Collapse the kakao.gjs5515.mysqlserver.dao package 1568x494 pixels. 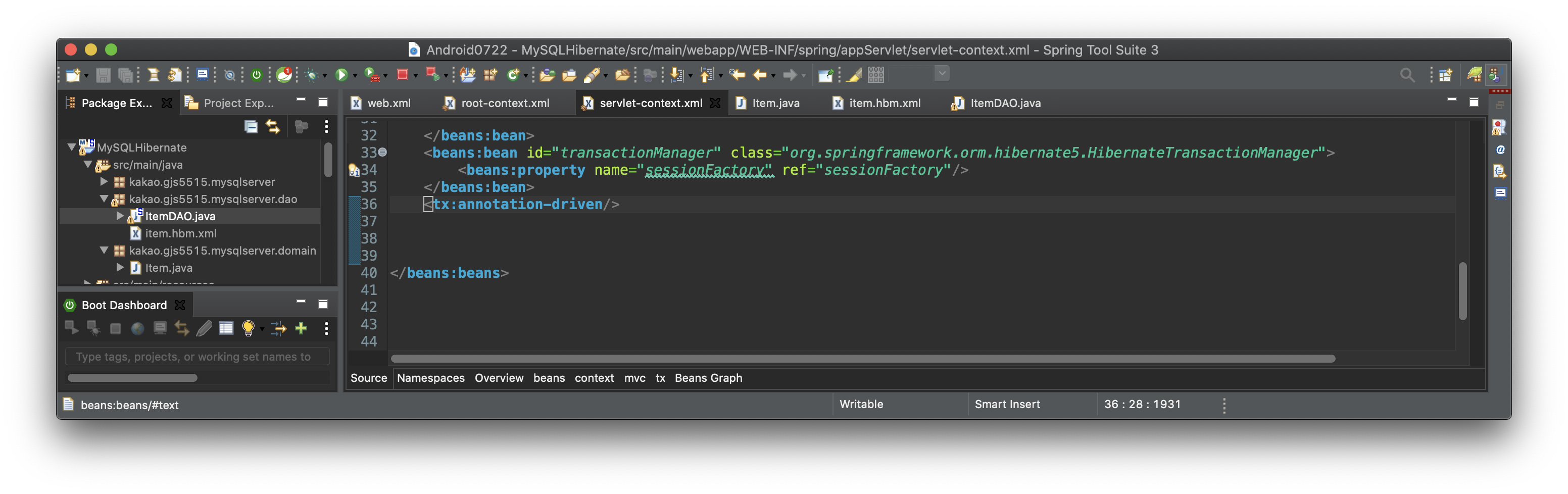point(104,199)
